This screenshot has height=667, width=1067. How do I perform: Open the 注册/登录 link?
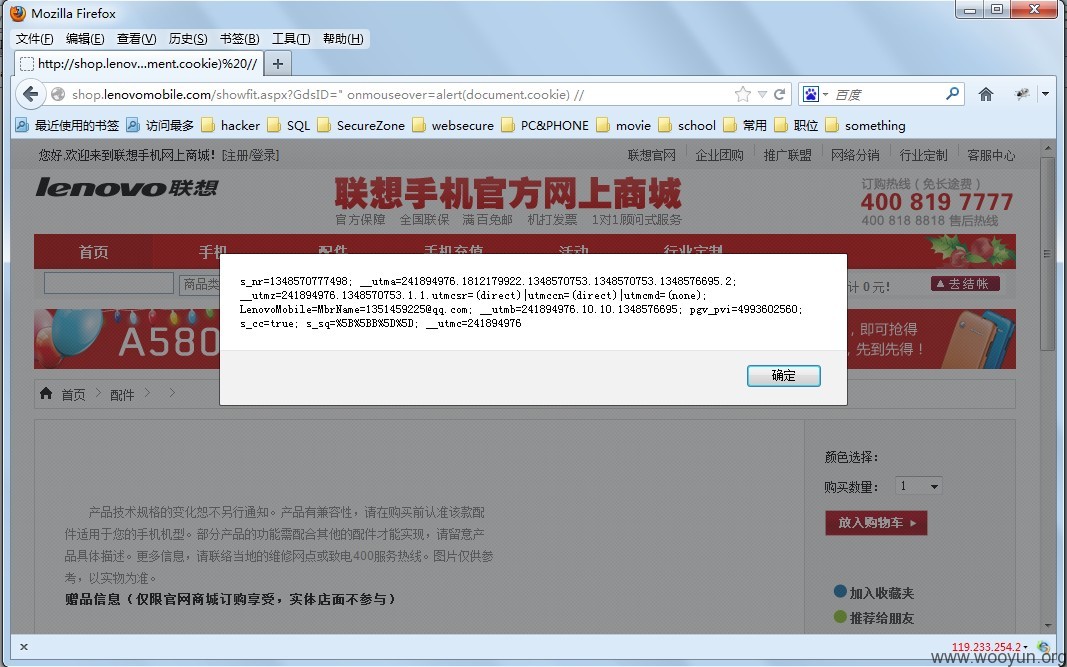tap(250, 155)
